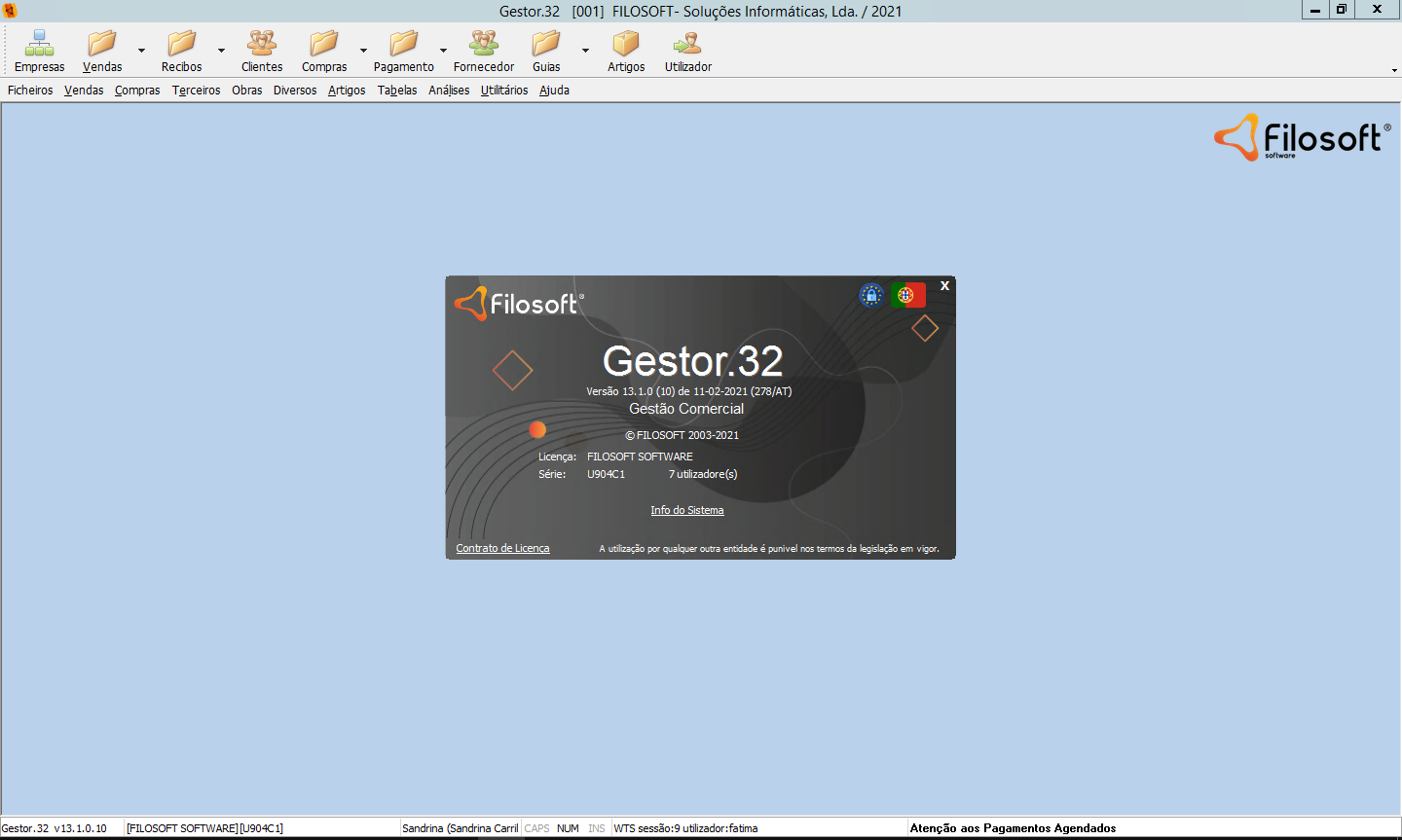Open the toolbar overflow arrow at right edge

coord(1394,70)
